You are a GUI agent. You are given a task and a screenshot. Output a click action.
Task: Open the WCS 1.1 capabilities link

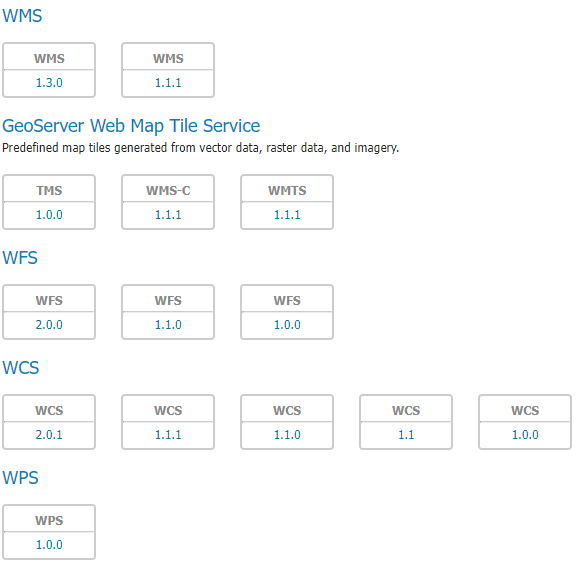[x=406, y=434]
